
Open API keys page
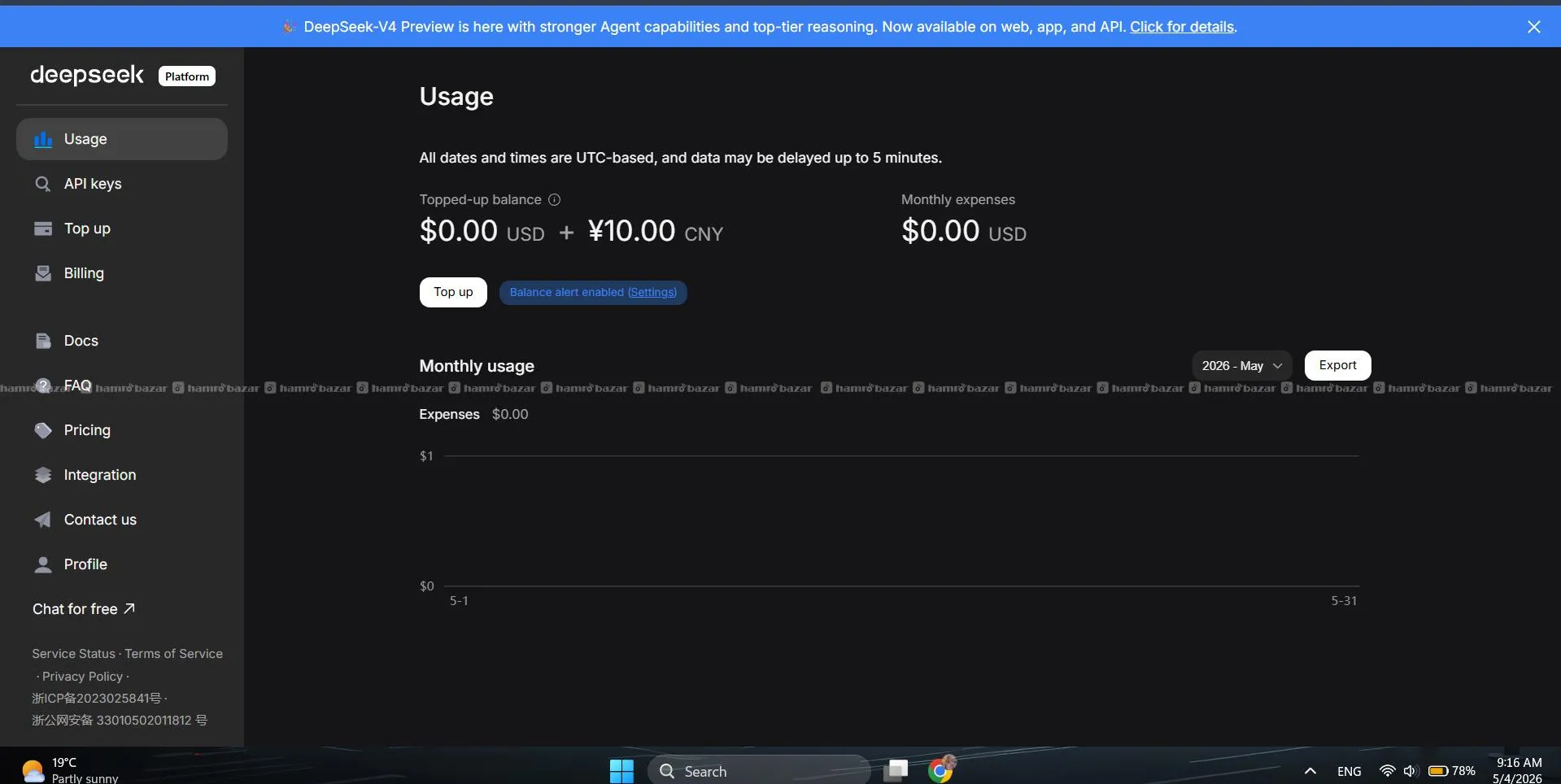coord(122,184)
